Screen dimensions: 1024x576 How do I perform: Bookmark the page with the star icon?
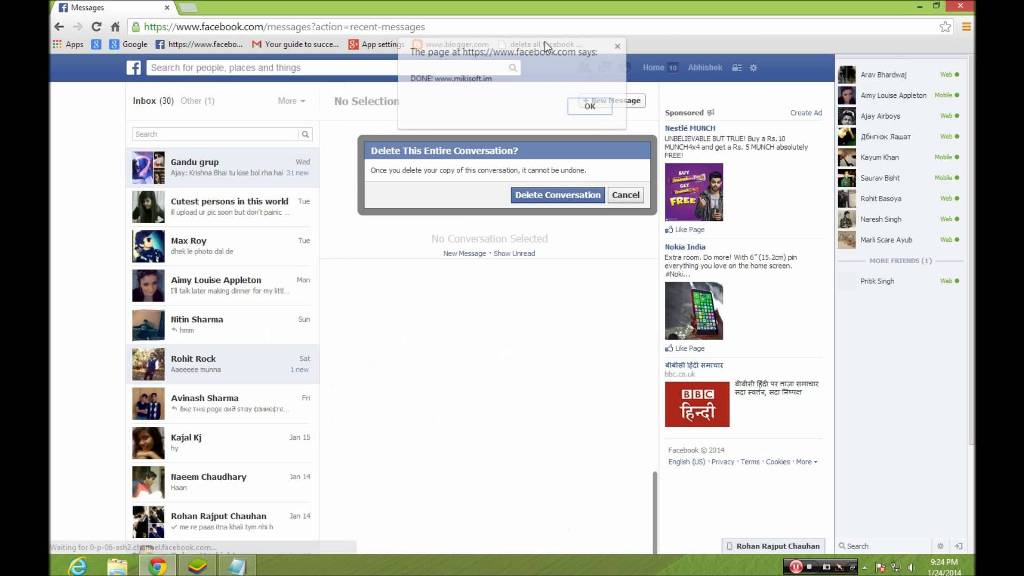click(x=945, y=27)
